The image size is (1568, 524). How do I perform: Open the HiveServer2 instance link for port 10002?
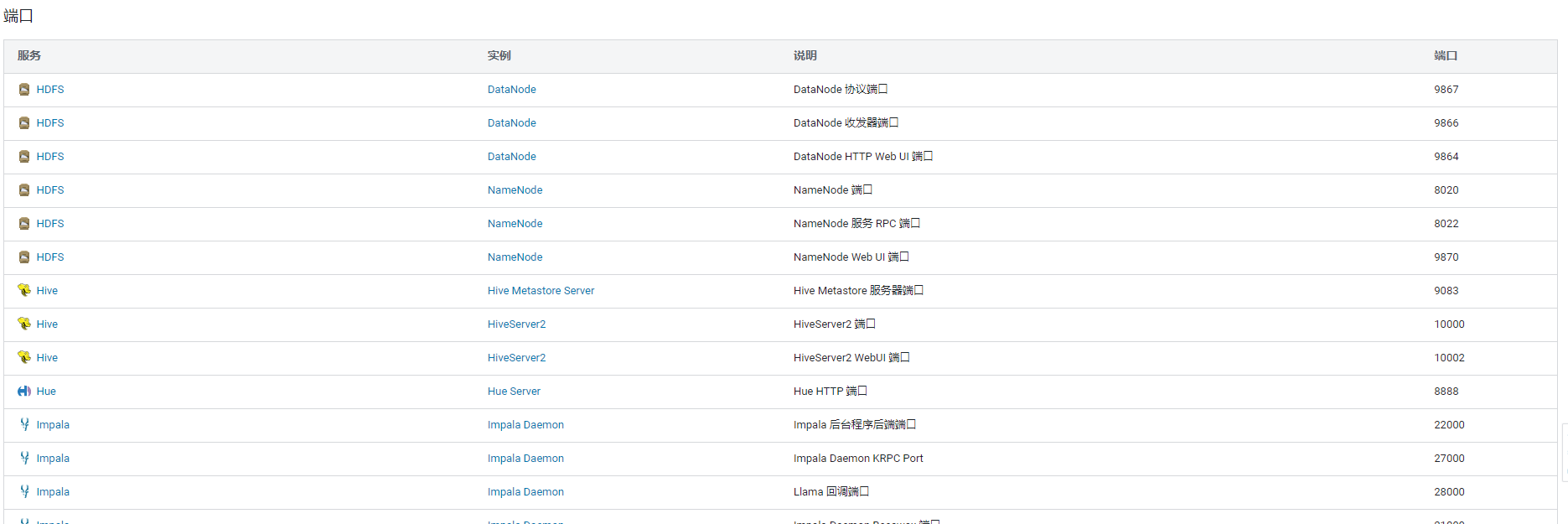coord(517,358)
